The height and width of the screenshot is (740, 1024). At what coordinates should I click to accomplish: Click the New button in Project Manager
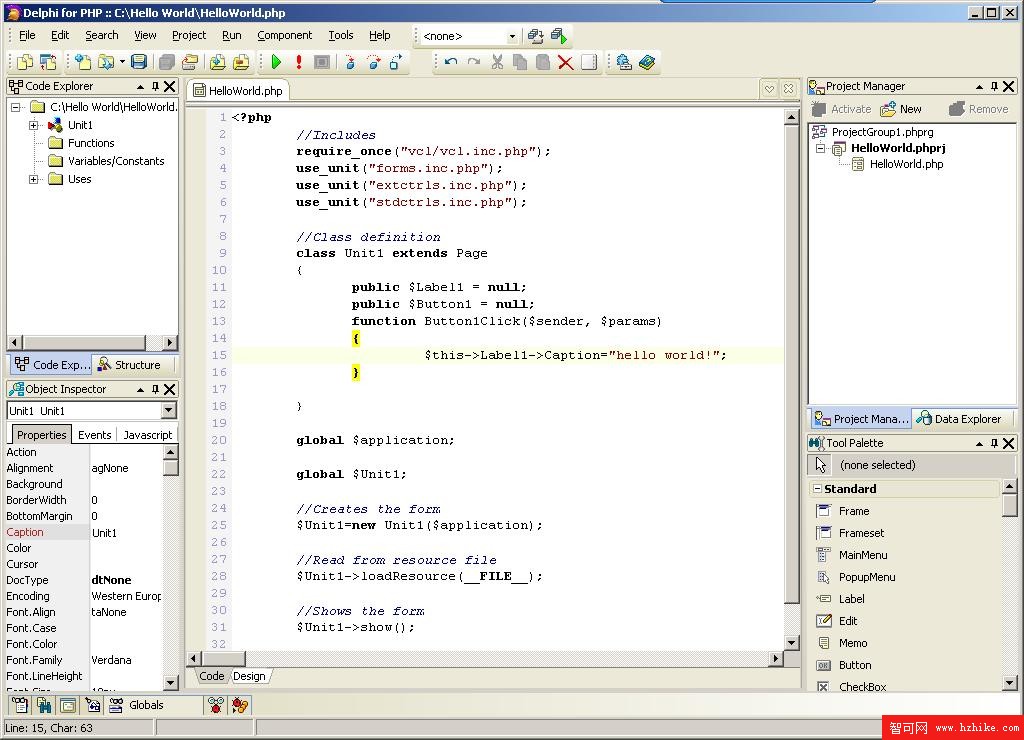(901, 109)
